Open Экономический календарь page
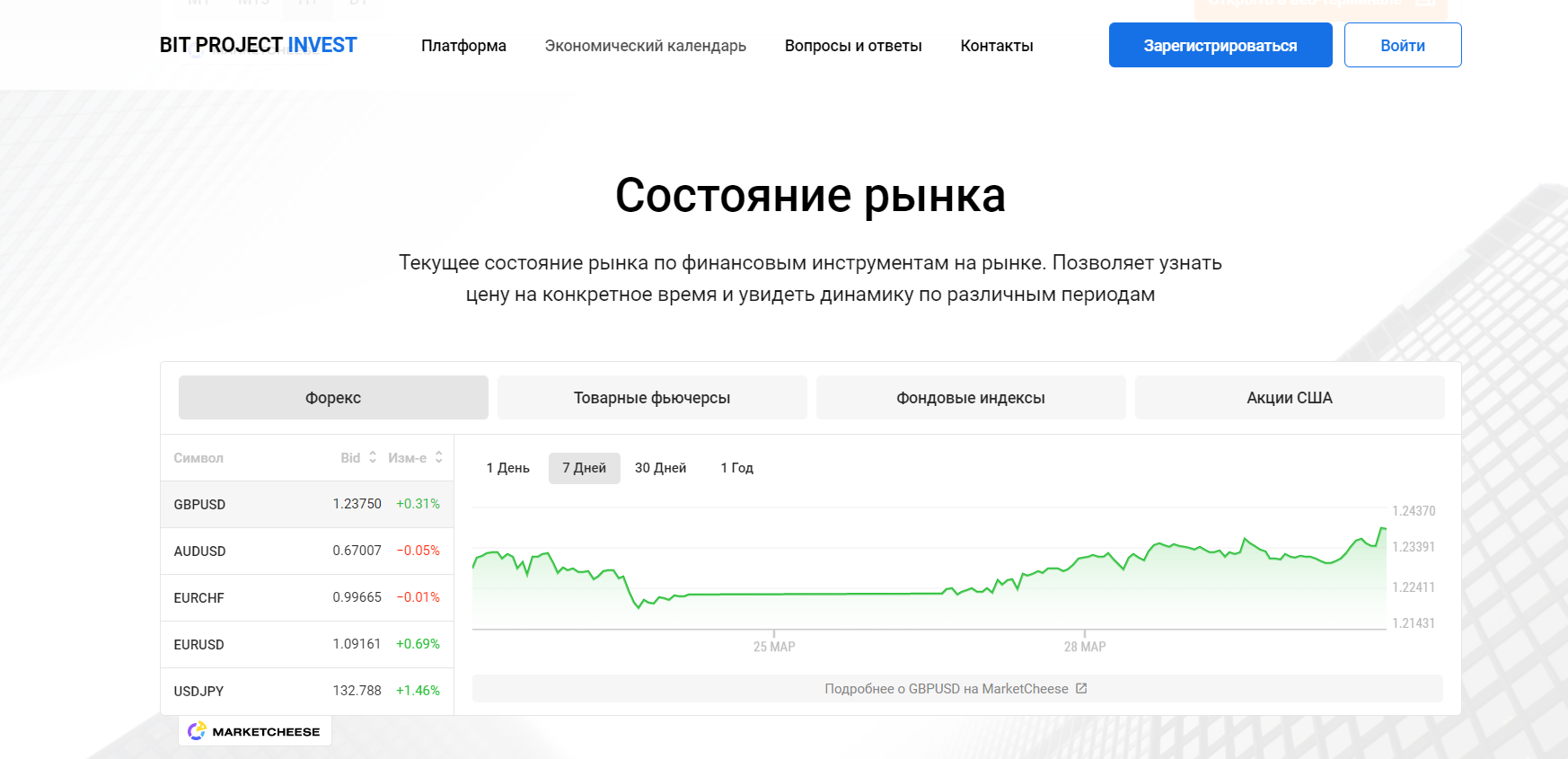Viewport: 1568px width, 759px height. pyautogui.click(x=645, y=46)
